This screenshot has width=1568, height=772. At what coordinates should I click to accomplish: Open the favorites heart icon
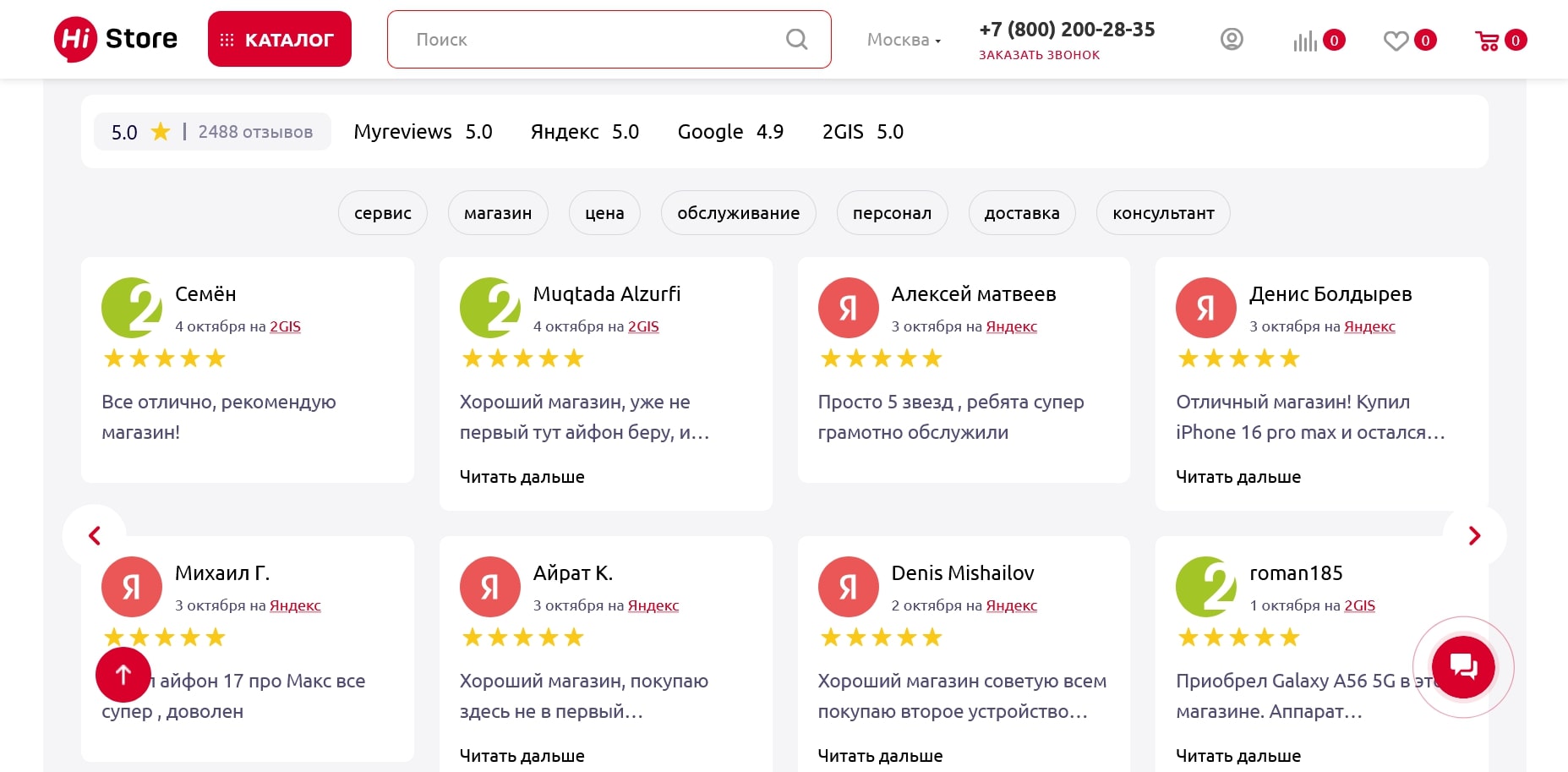coord(1396,41)
